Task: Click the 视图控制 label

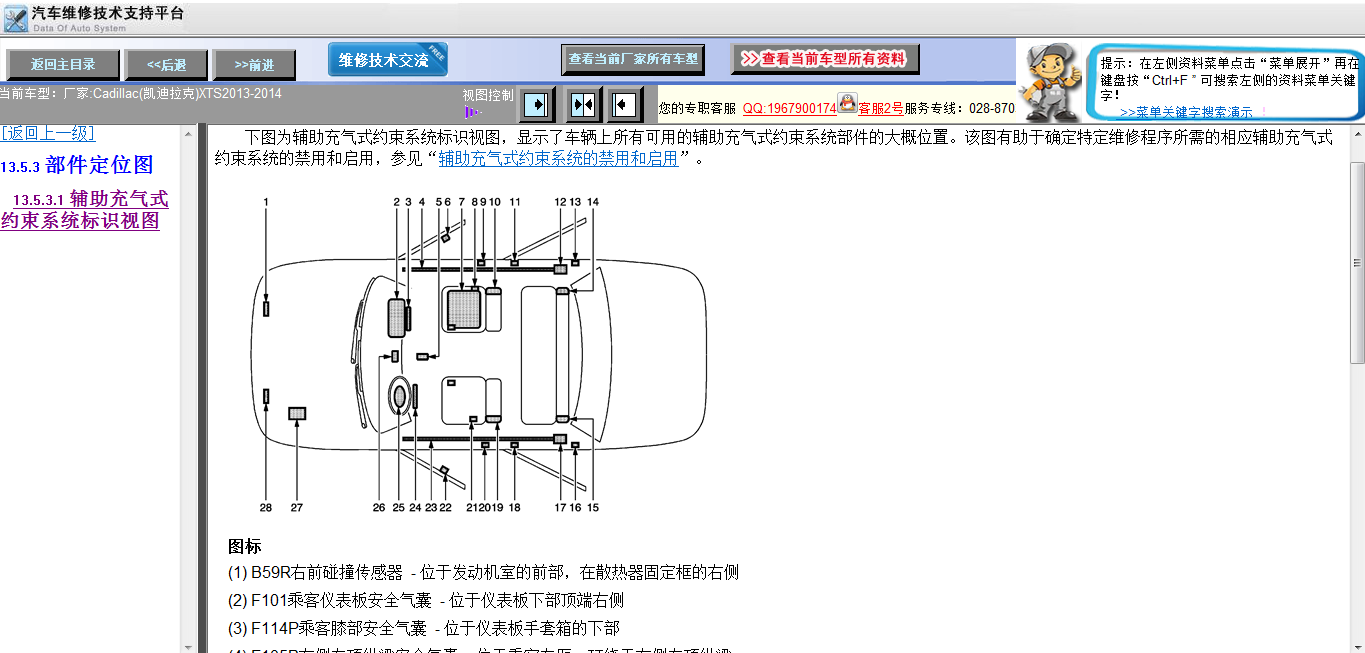Action: (x=488, y=96)
